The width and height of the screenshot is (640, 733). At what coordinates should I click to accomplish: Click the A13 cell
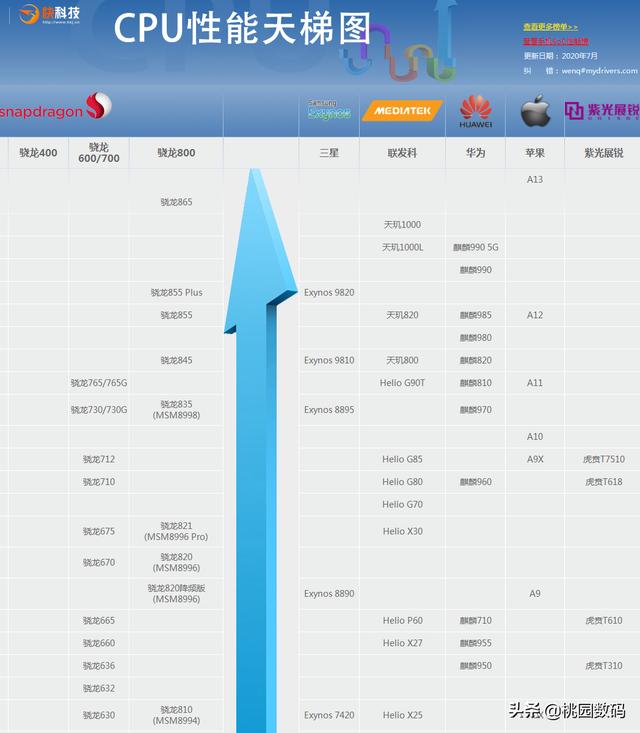point(535,180)
